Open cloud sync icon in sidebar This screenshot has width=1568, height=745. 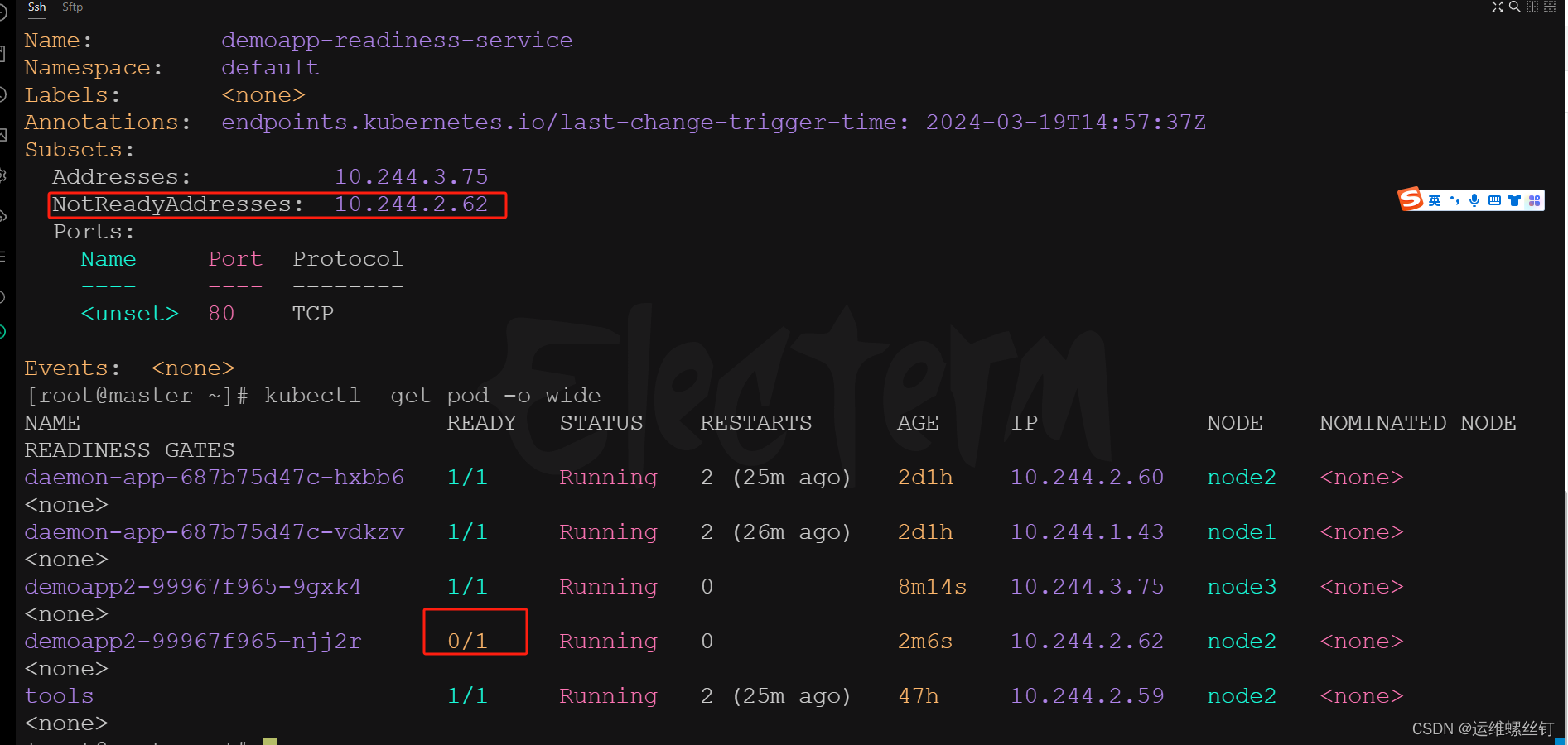point(3,216)
